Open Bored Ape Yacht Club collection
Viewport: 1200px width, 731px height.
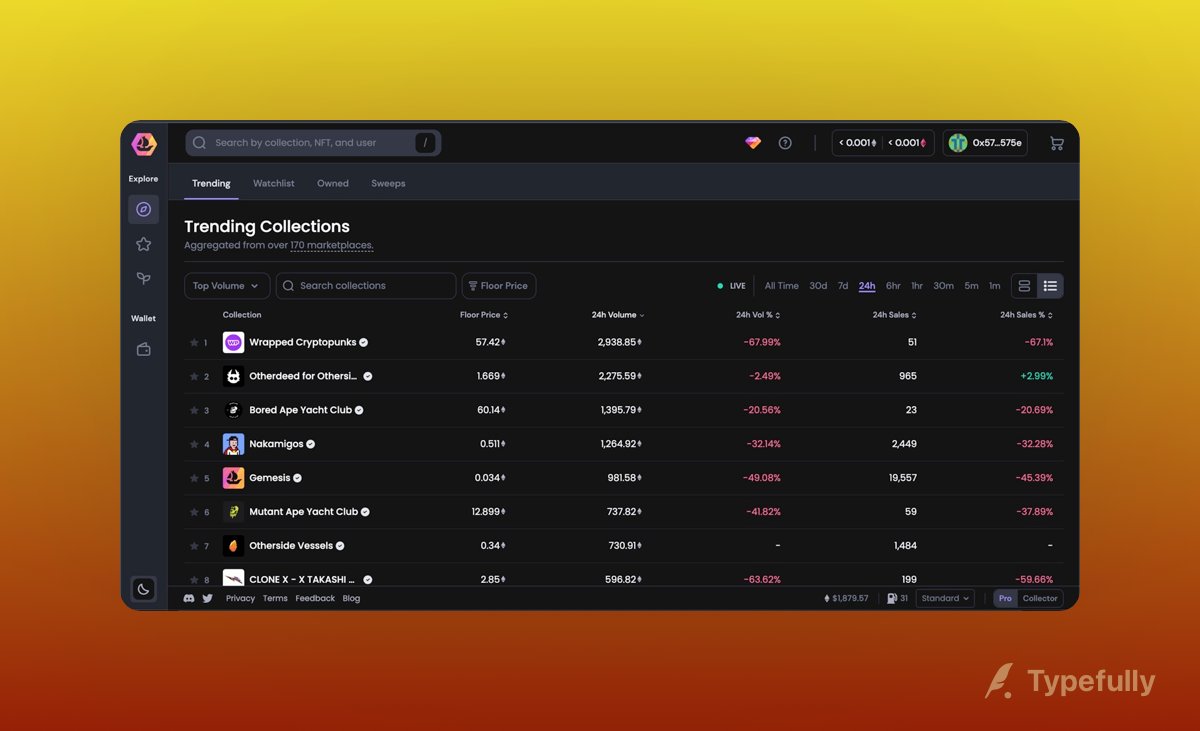coord(300,410)
